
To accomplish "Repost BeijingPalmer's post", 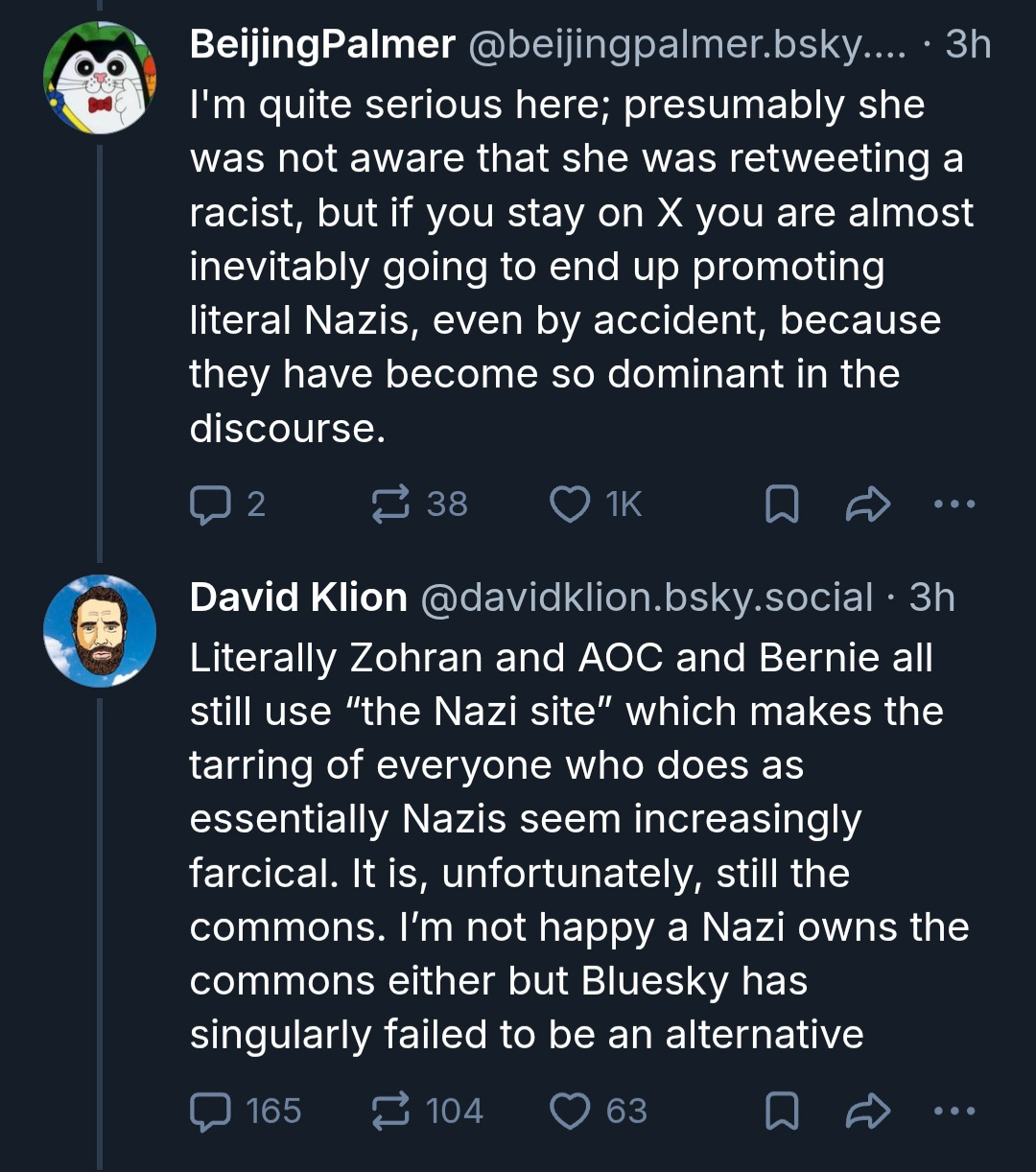I will [x=391, y=504].
